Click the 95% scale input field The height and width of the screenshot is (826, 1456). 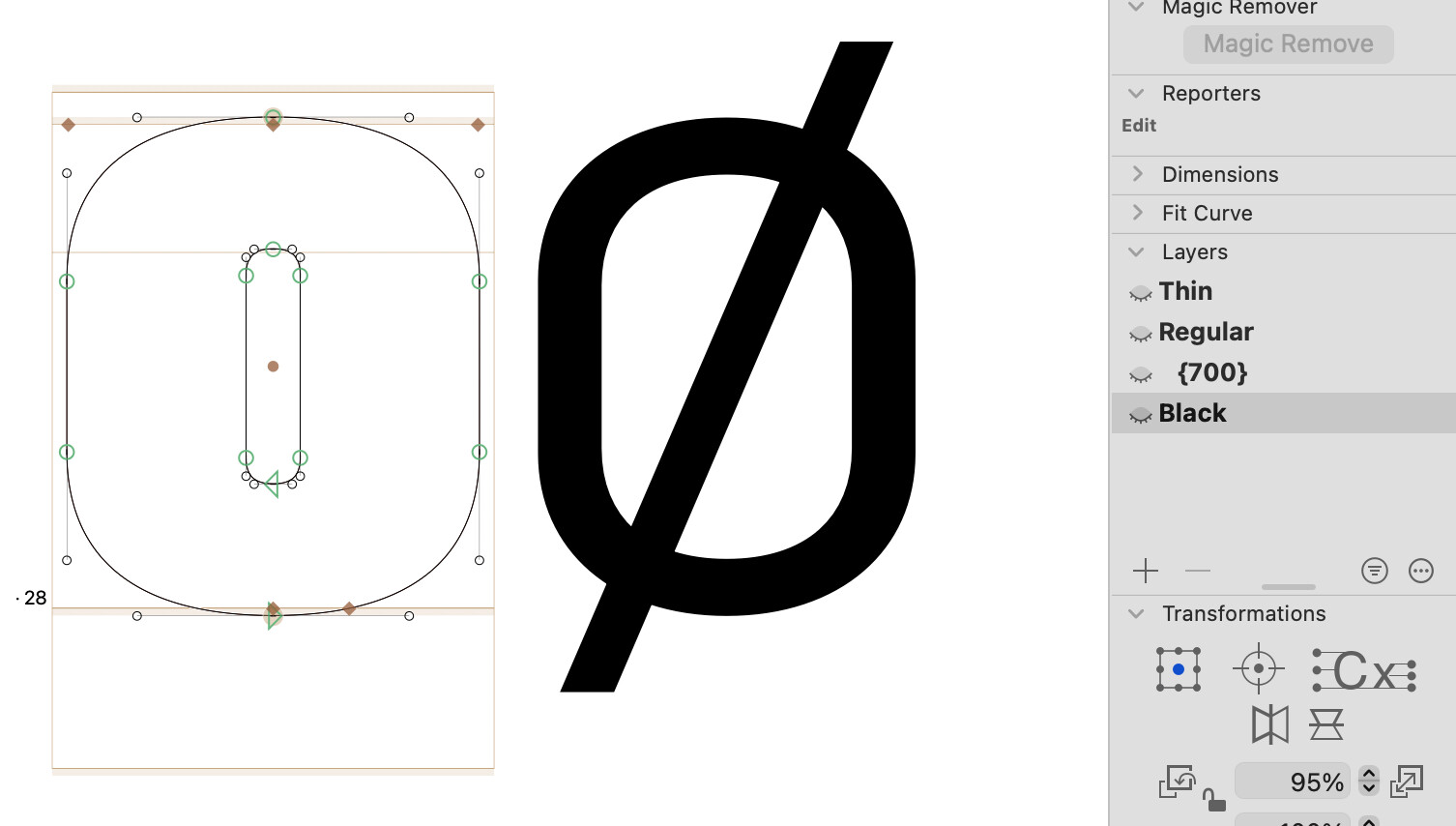pyautogui.click(x=1292, y=782)
